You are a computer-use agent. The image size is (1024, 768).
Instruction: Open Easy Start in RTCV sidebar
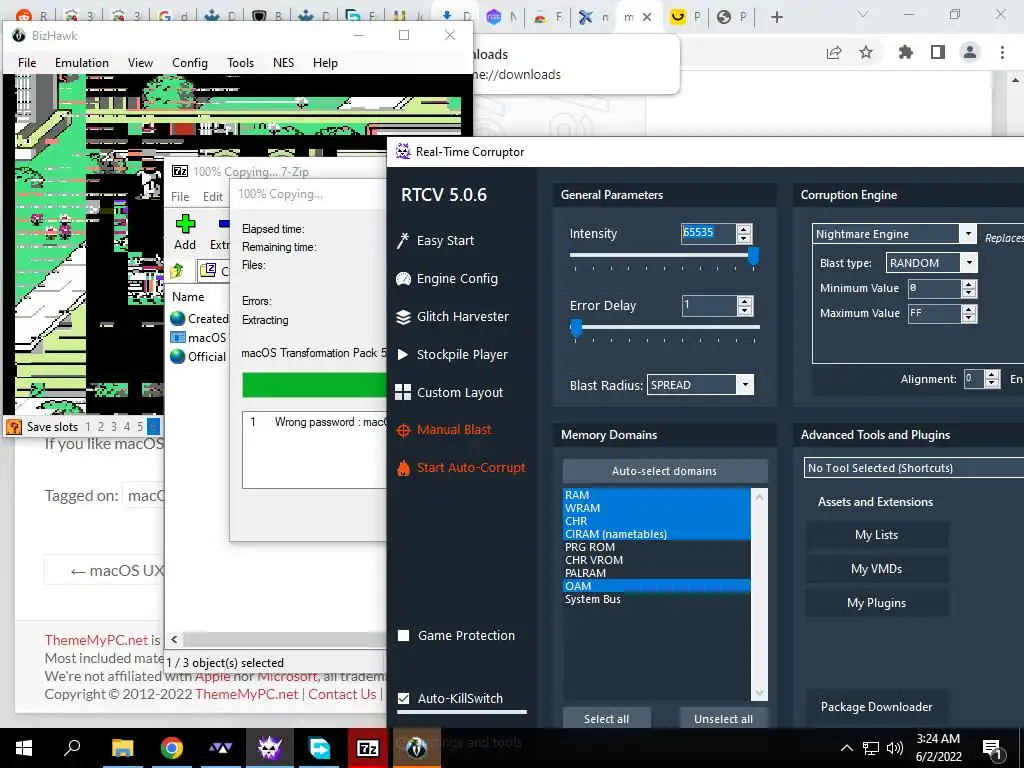(x=435, y=240)
